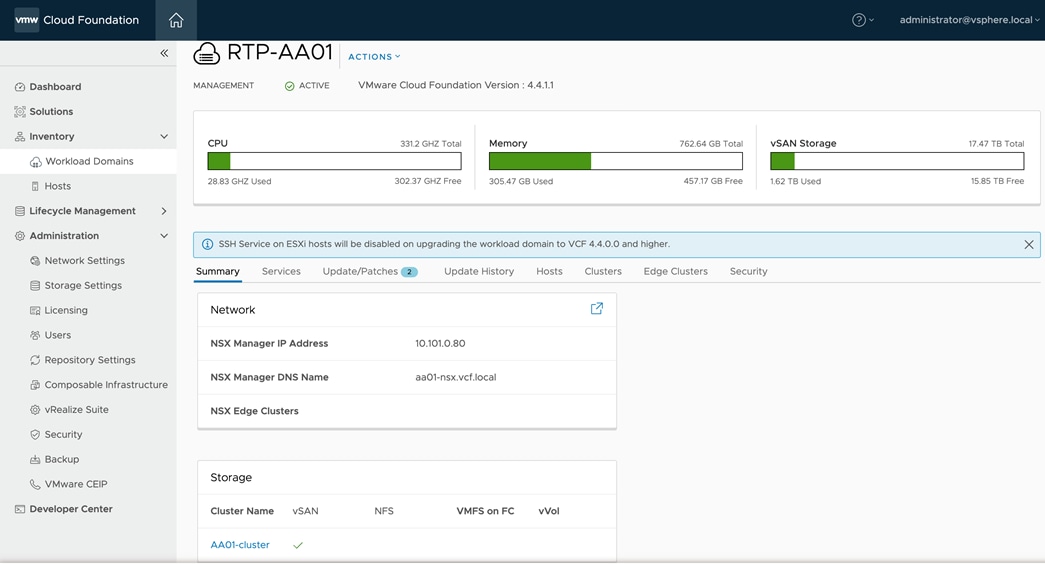
Task: Click the Network Settings icon
Action: (x=35, y=261)
